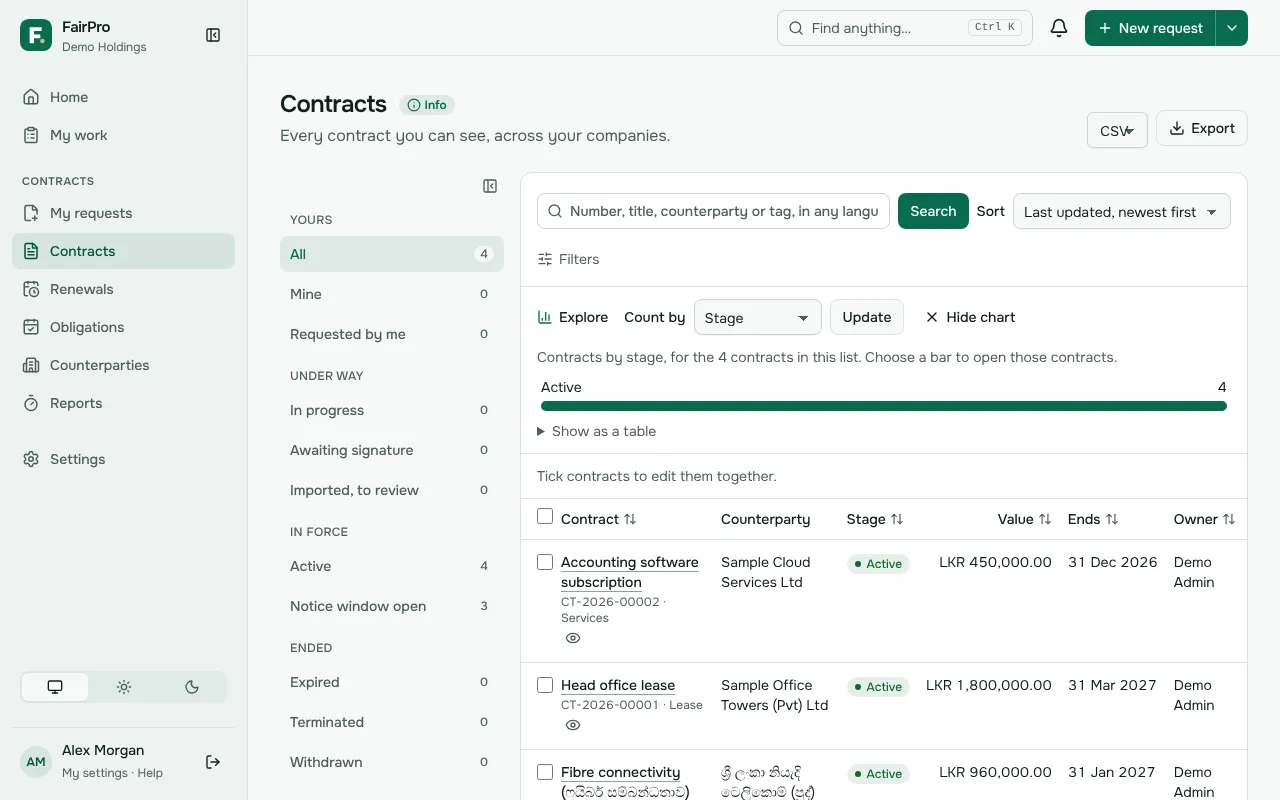
Task: Open Obligations in sidebar
Action: coord(123,327)
